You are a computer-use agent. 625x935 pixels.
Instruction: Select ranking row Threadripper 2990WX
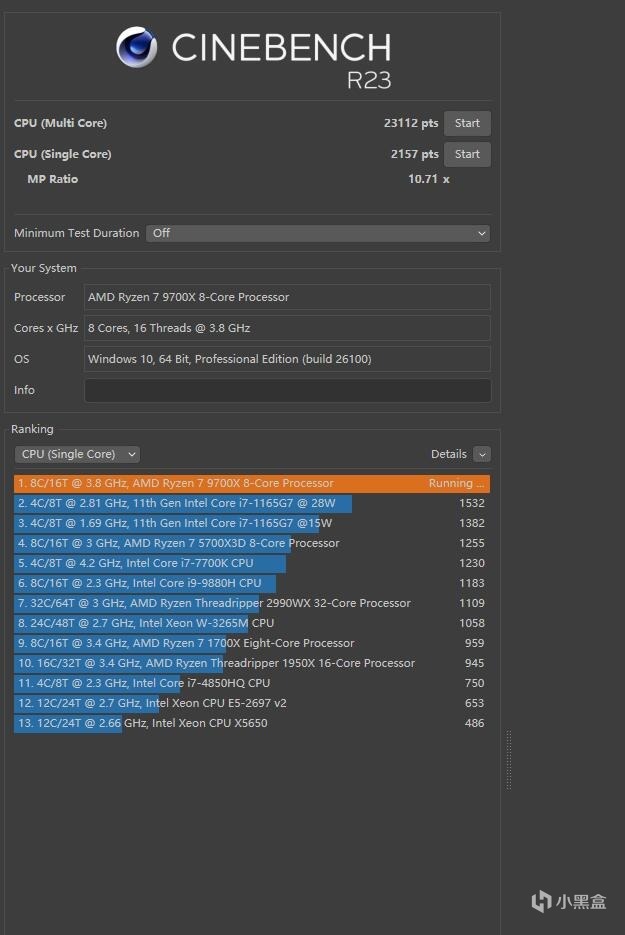click(252, 603)
